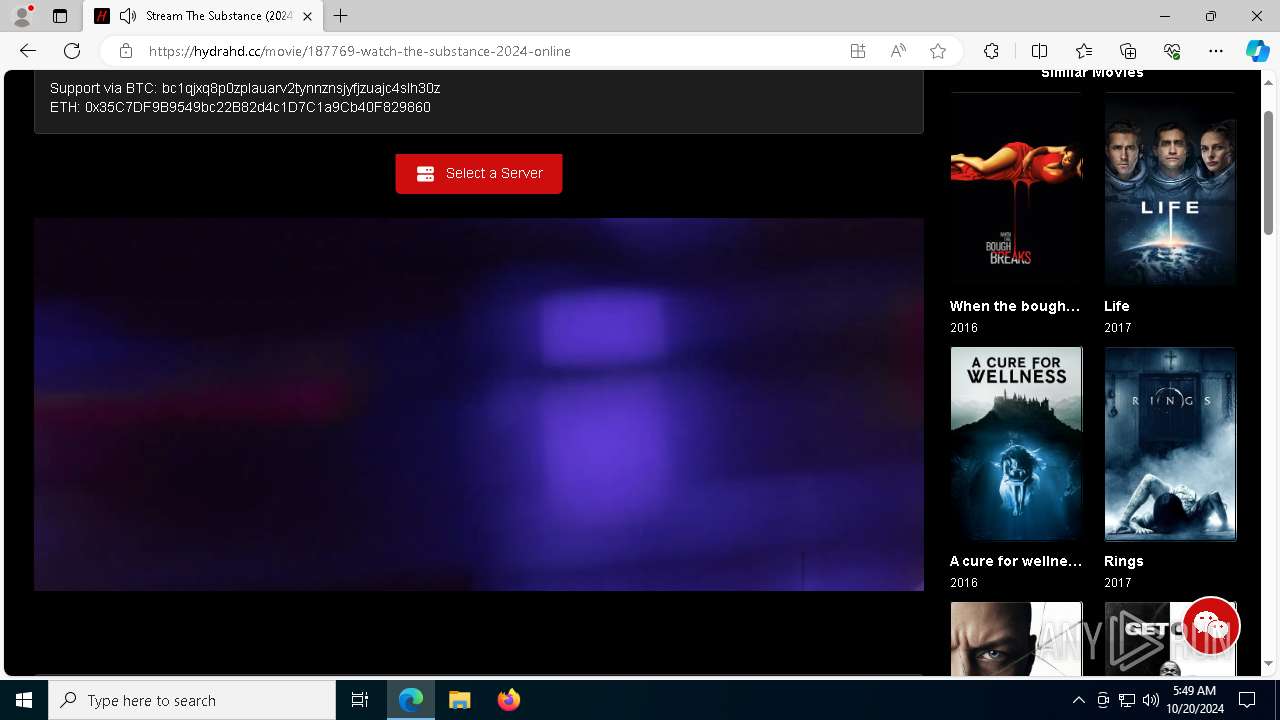Screen dimensions: 1280x720
Task: Click the taskbar search box
Action: point(192,700)
